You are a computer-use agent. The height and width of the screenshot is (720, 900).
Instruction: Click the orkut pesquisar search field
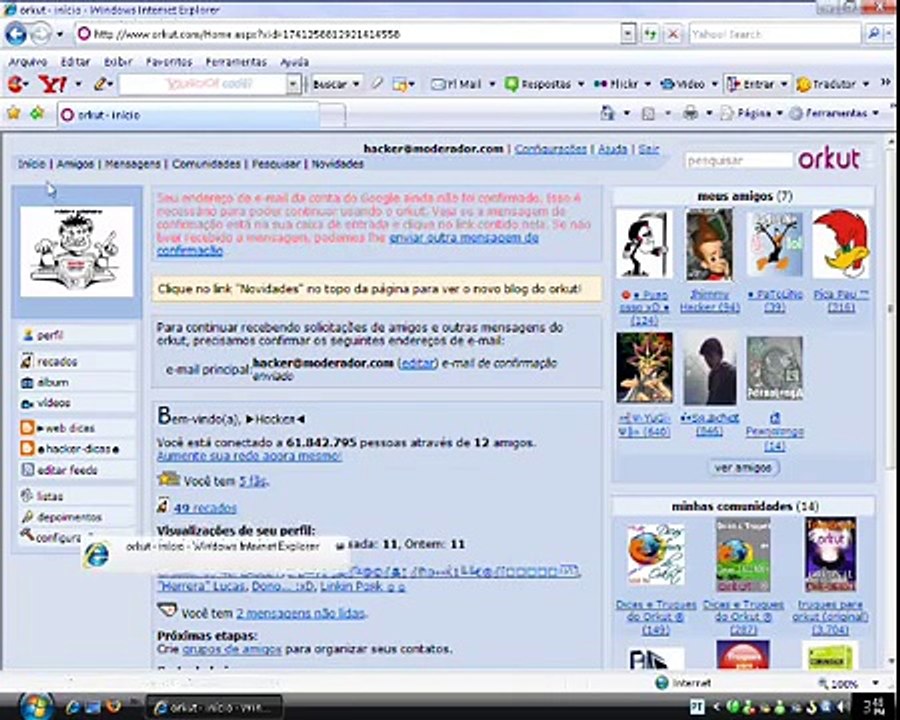point(739,160)
